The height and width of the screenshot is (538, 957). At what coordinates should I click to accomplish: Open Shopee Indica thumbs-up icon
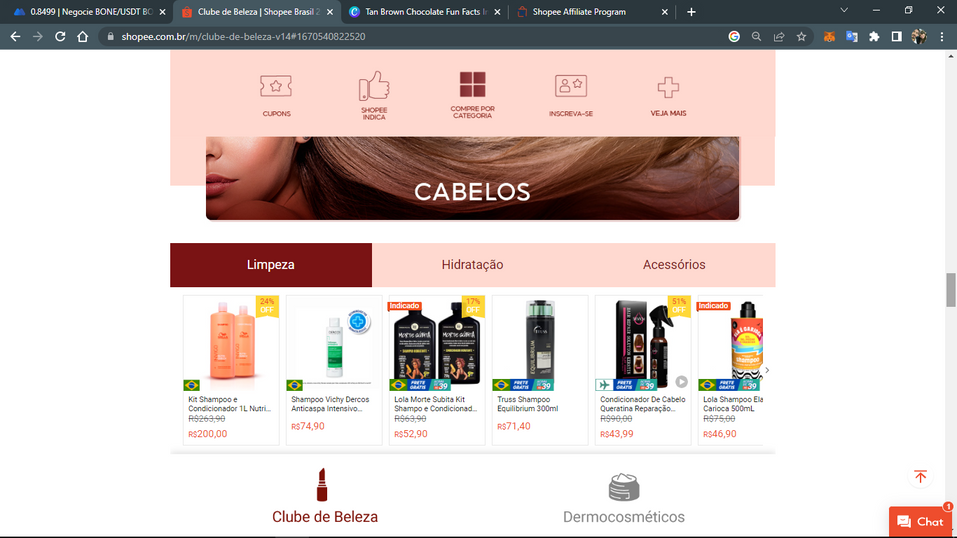[x=374, y=86]
